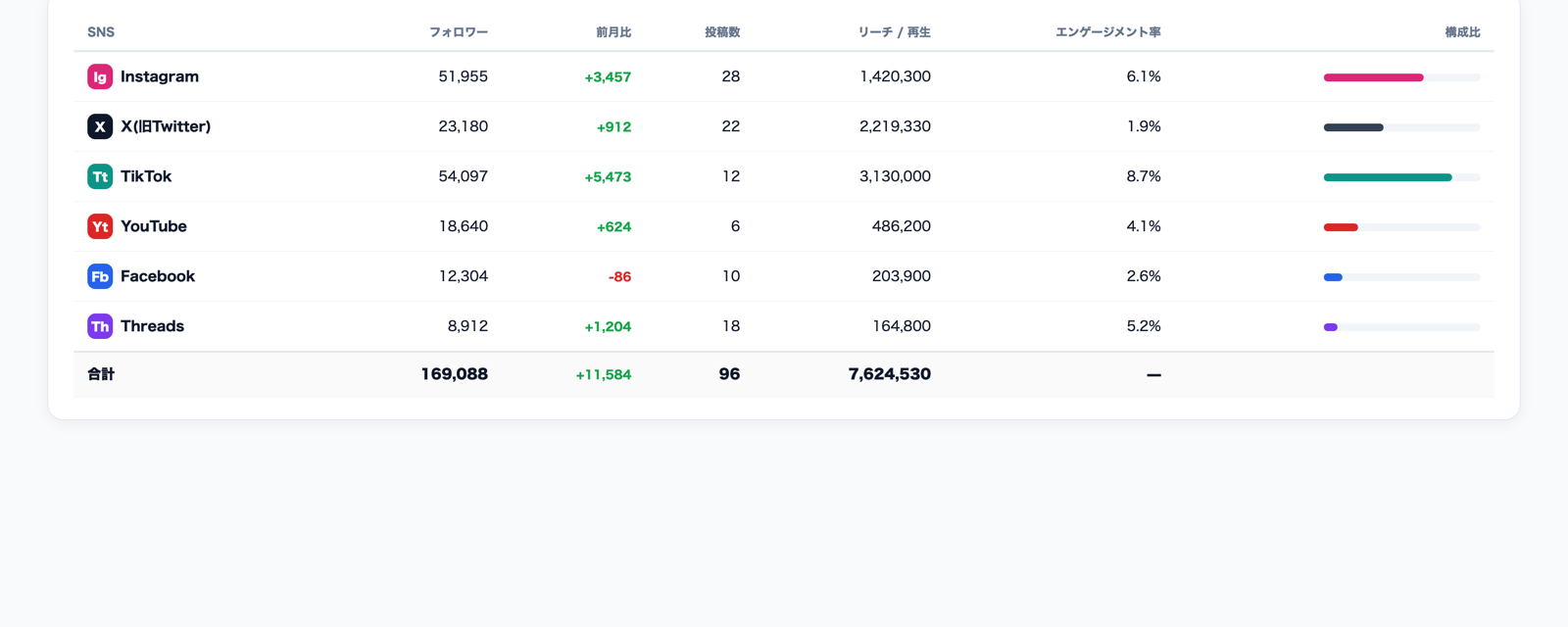Select the X(旧Twitter) row name
The height and width of the screenshot is (627, 1568).
pyautogui.click(x=166, y=126)
